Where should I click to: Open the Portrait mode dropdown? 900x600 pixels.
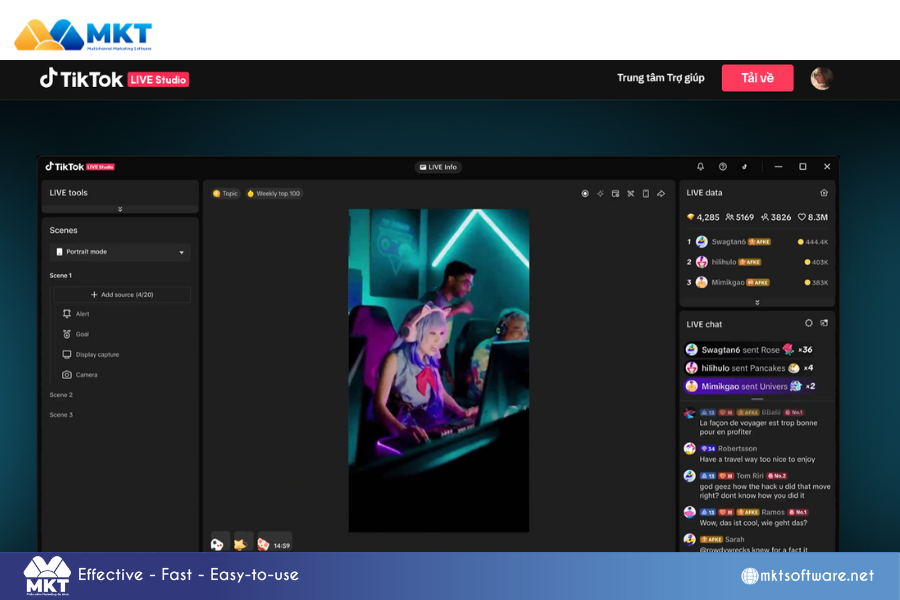[x=120, y=252]
